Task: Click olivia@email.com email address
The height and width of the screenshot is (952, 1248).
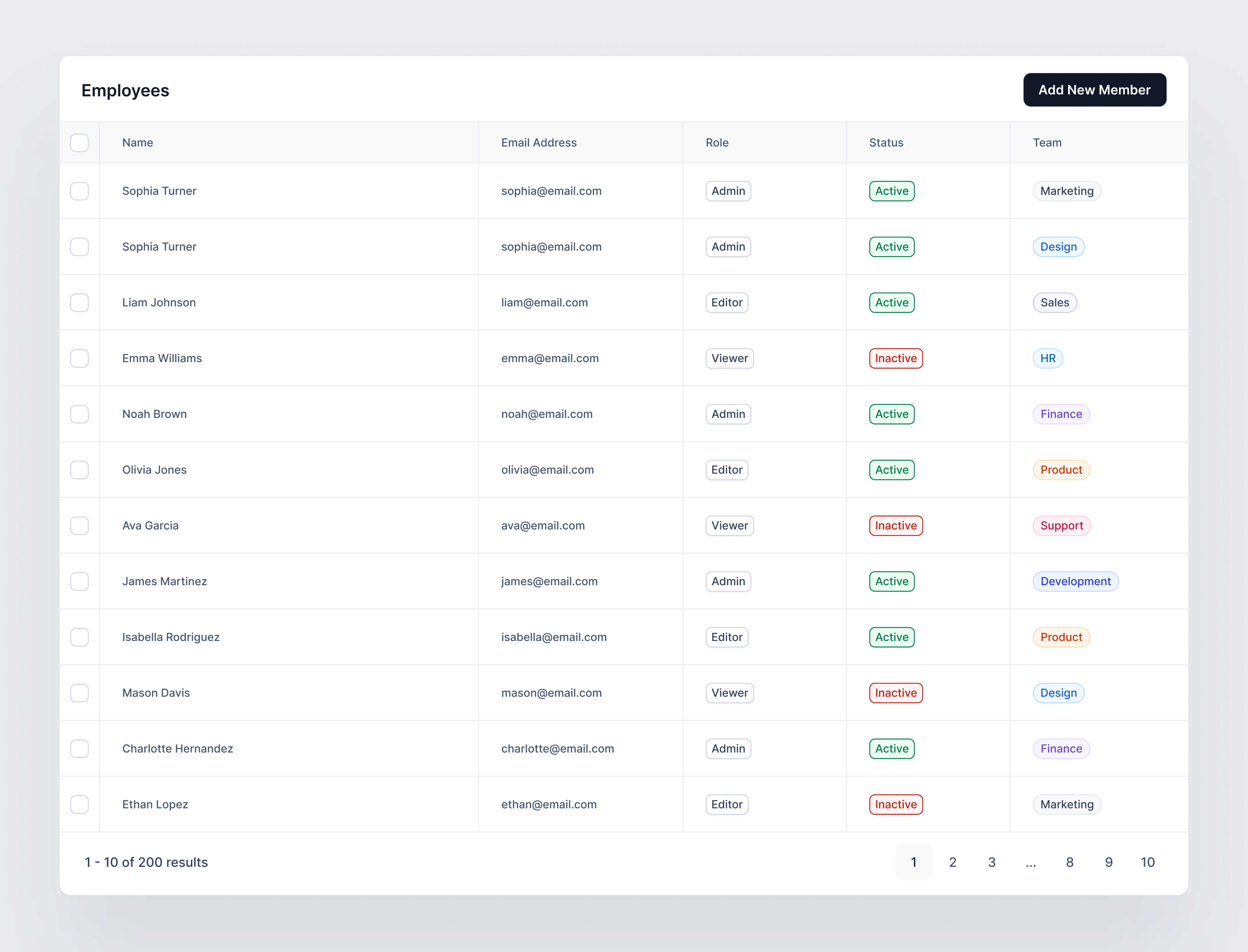Action: tap(547, 470)
